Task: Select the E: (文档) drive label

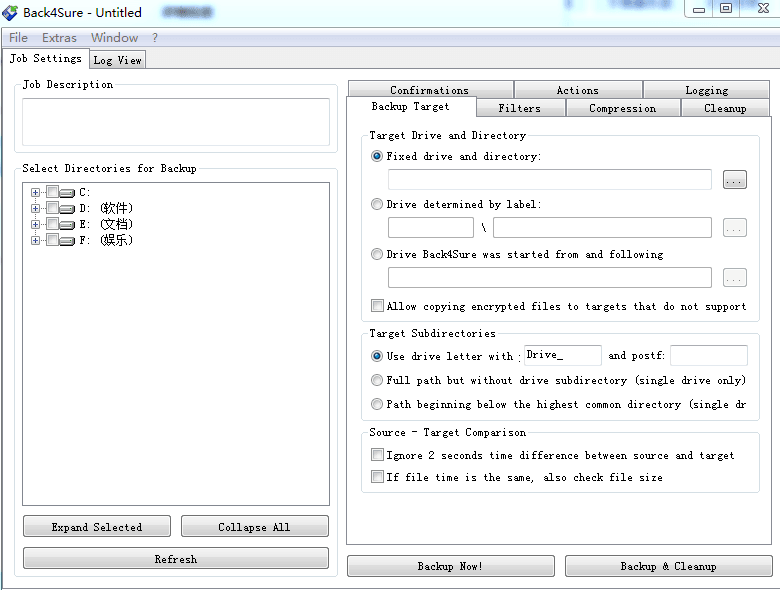Action: point(106,224)
